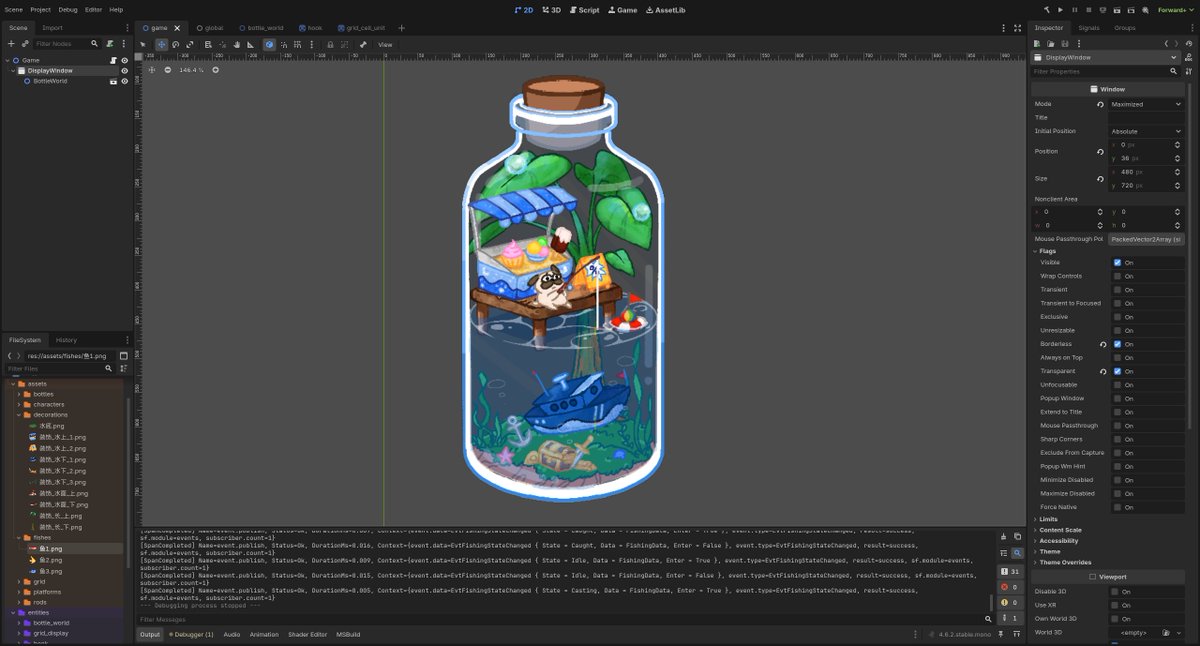Run the current scene
Screen dimensions: 1200x646
coord(1115,9)
